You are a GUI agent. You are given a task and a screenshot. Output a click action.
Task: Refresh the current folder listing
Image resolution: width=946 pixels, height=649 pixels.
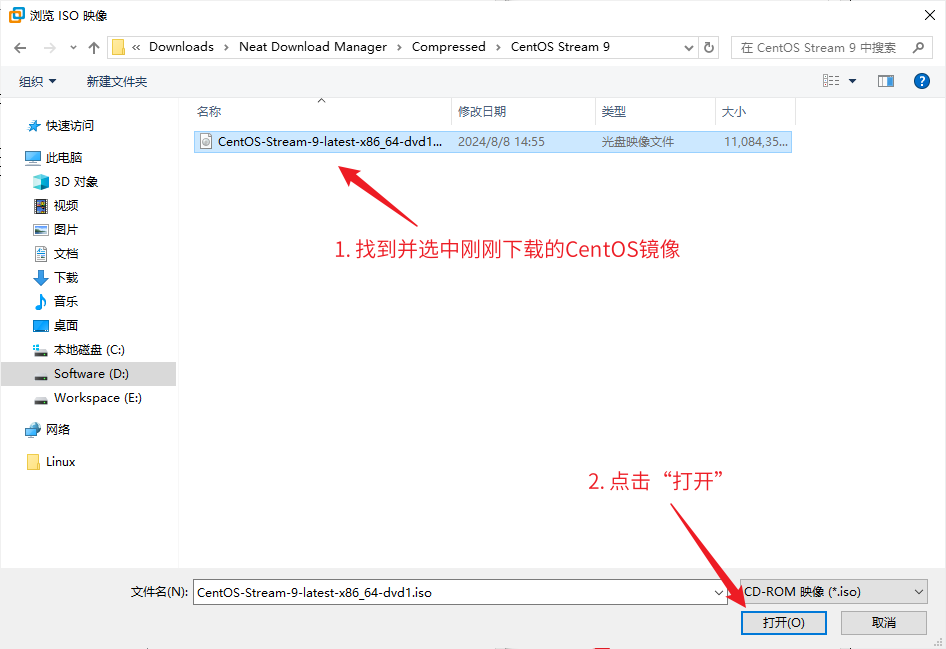click(x=709, y=47)
